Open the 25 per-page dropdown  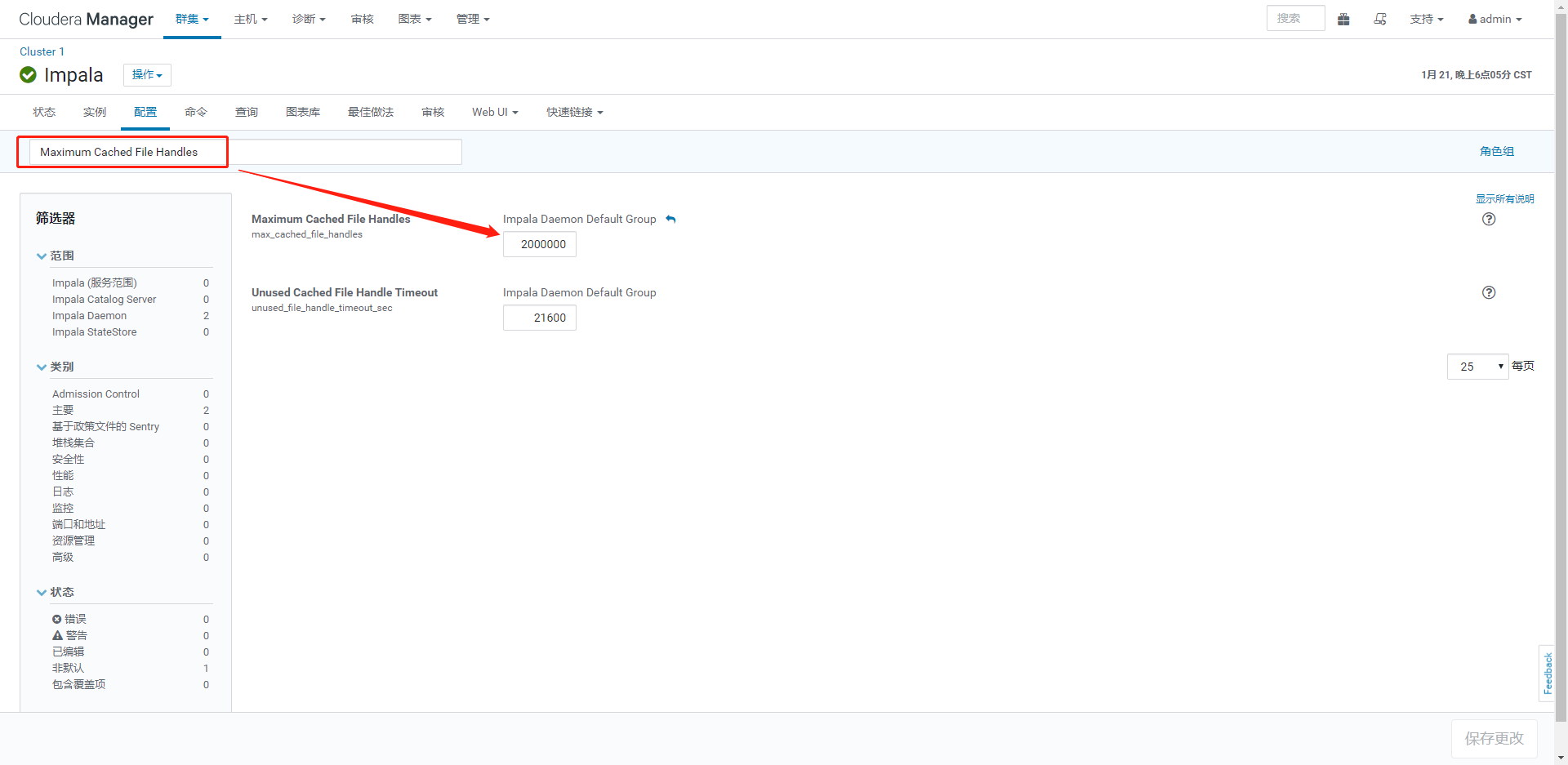tap(1477, 366)
